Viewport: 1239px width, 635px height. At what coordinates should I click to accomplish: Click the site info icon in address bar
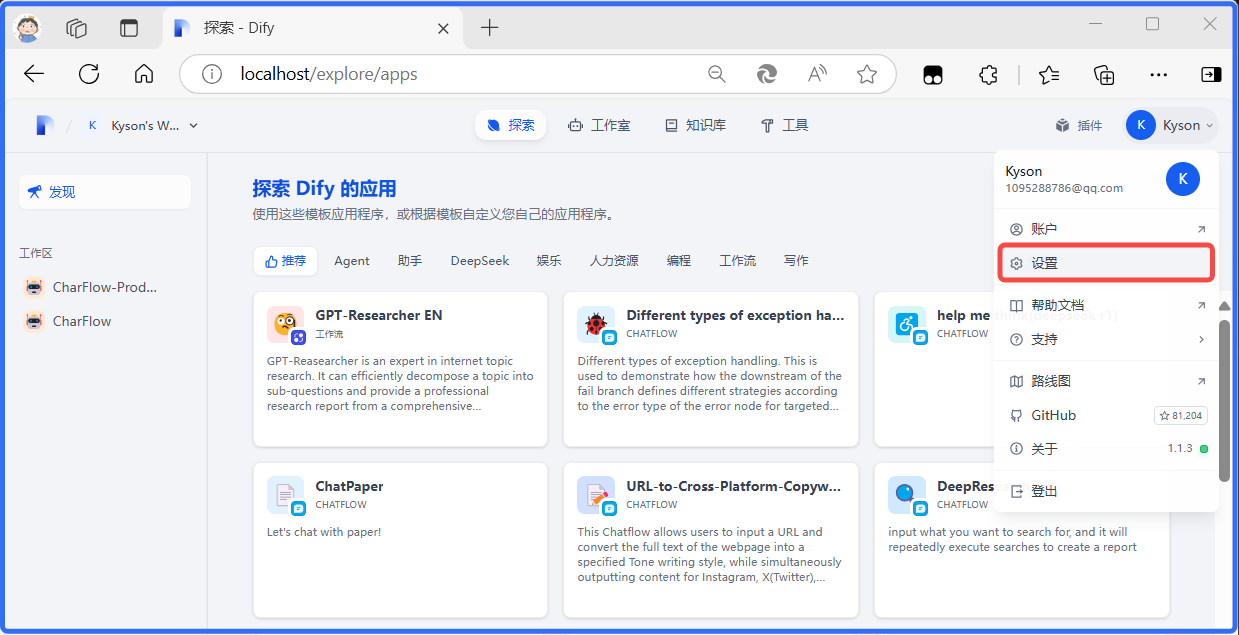(x=211, y=74)
